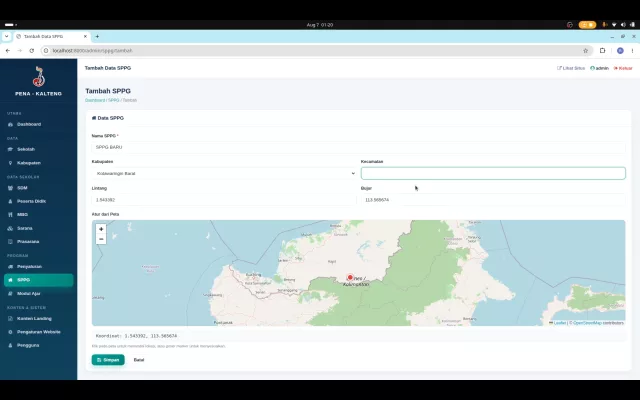Go to the Dashboard breadcrumb
Image resolution: width=640 pixels, height=400 pixels.
click(x=95, y=100)
